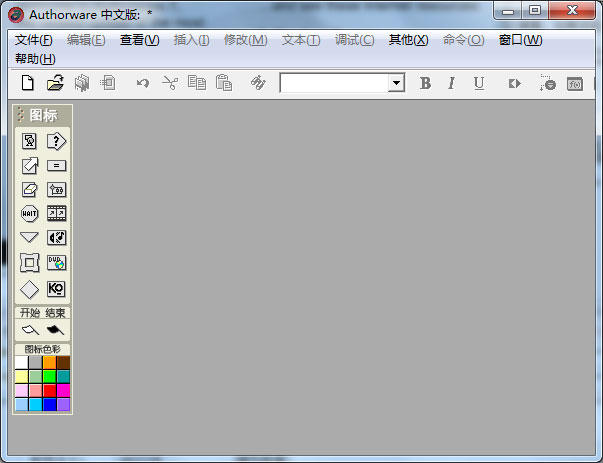Click the Restart playback toolbar icon
Viewport: 603px width, 463px height.
tap(515, 83)
